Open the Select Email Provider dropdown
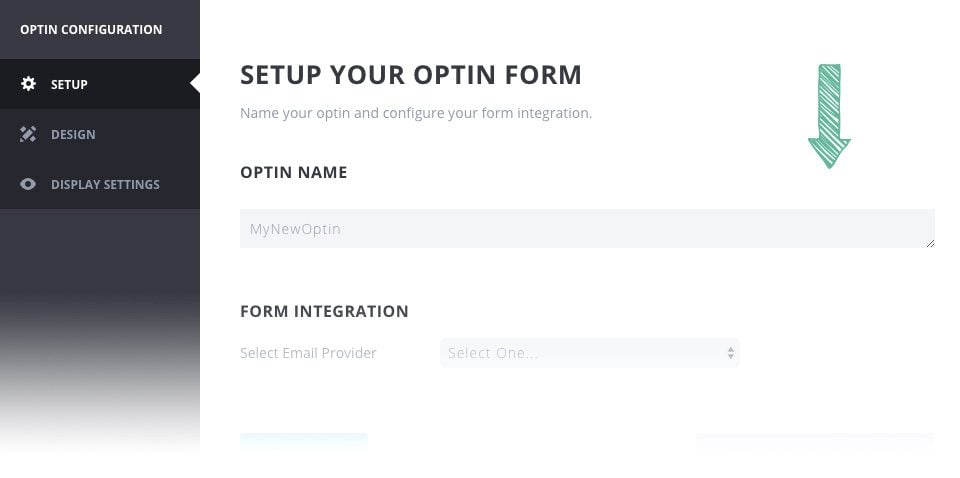 tap(589, 353)
